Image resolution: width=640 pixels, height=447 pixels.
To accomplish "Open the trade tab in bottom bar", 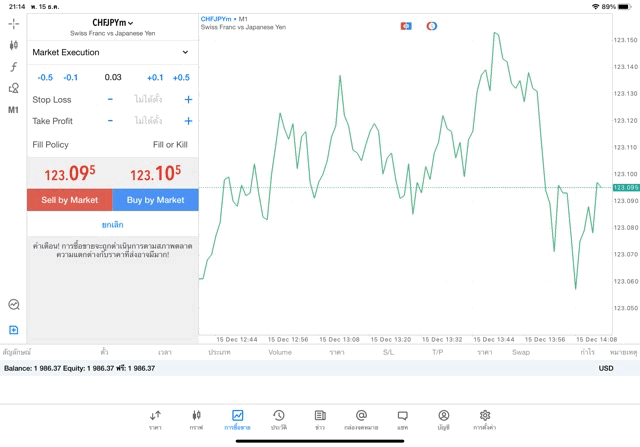I will coord(238,420).
